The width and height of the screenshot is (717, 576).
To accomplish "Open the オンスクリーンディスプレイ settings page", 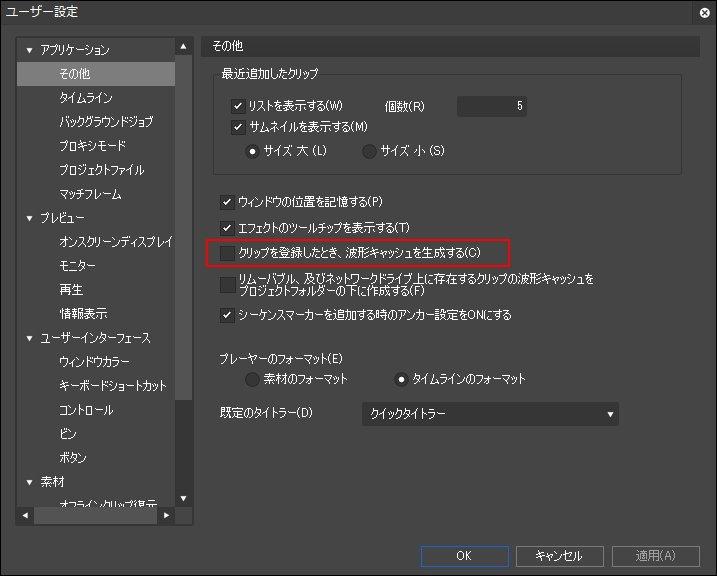I will click(x=116, y=242).
